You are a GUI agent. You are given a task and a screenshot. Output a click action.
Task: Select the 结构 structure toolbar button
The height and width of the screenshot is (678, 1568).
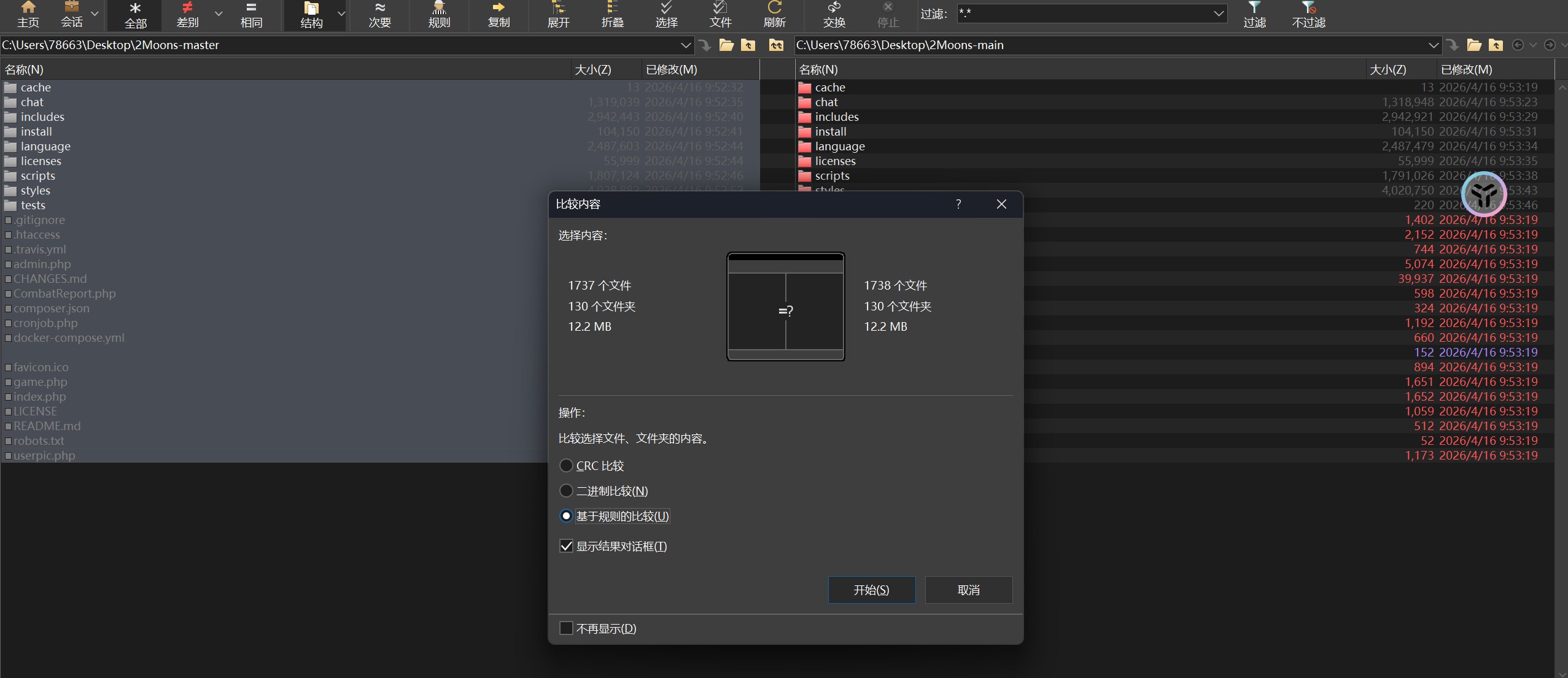tap(311, 15)
